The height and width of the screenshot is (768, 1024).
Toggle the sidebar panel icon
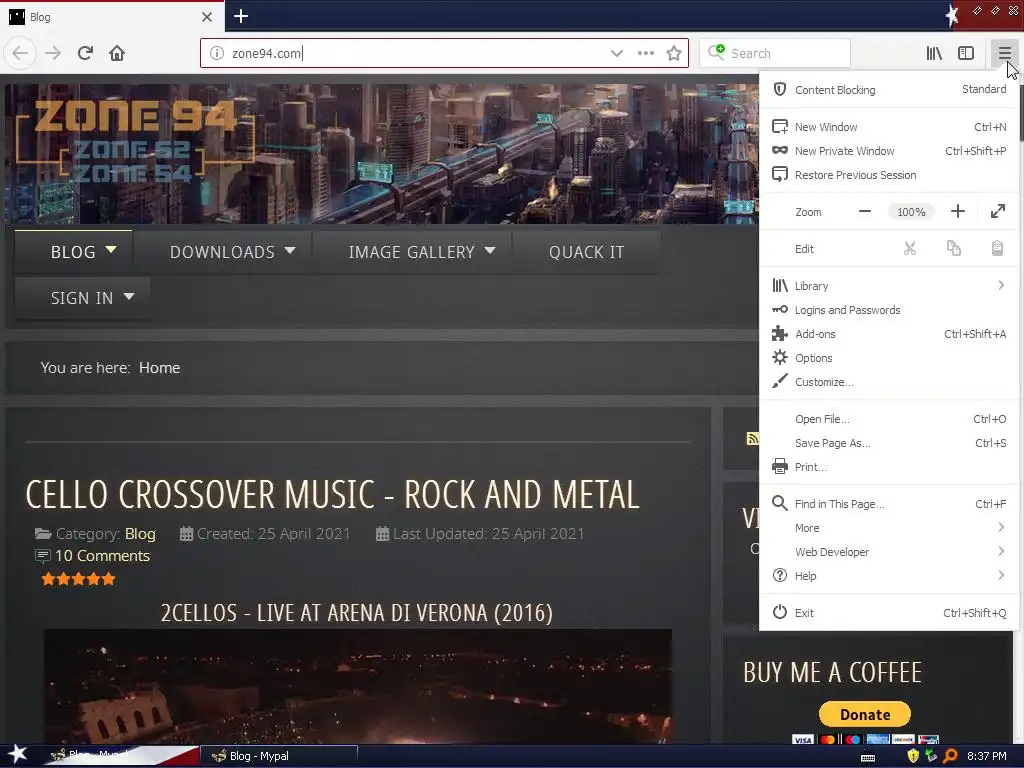click(966, 53)
